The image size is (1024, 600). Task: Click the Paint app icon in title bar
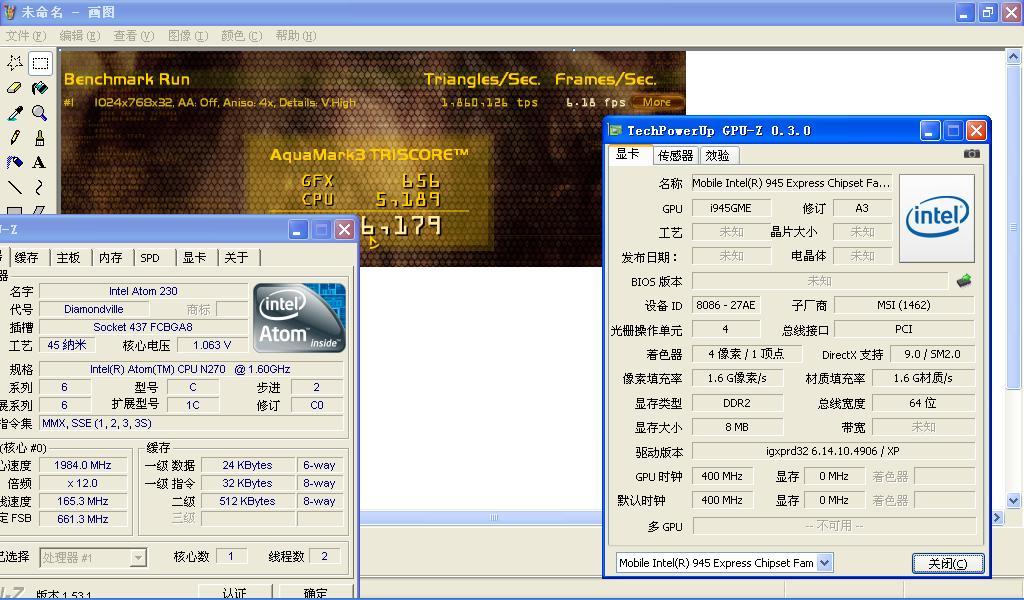pyautogui.click(x=10, y=12)
